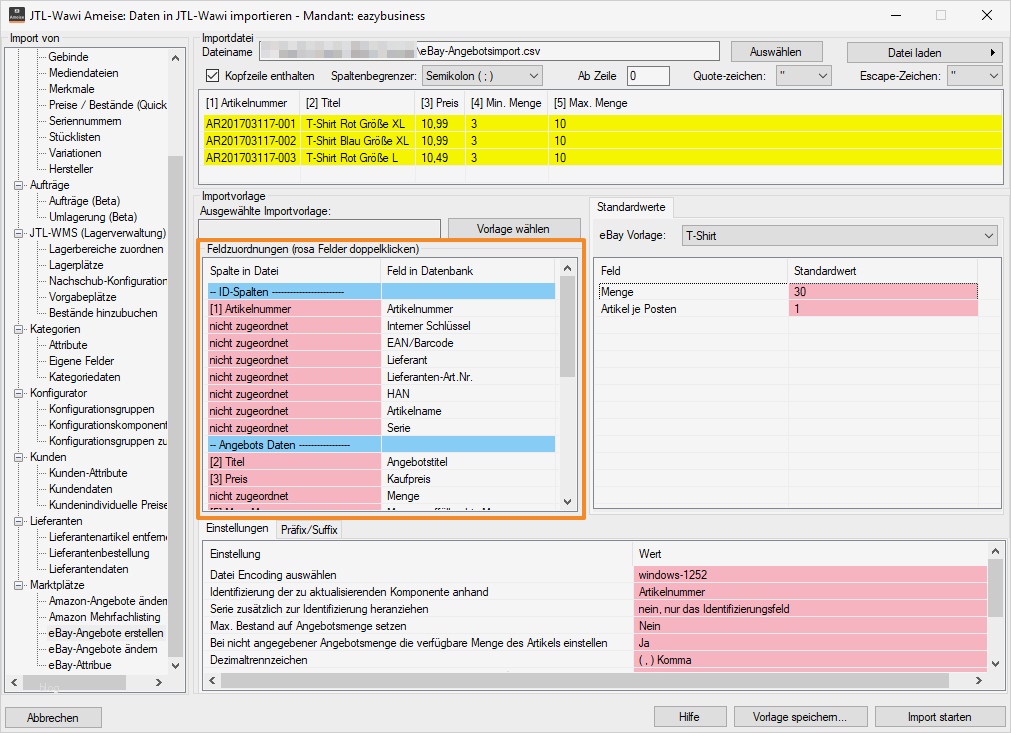Click the Auswählen button
Image resolution: width=1011 pixels, height=733 pixels.
[775, 52]
